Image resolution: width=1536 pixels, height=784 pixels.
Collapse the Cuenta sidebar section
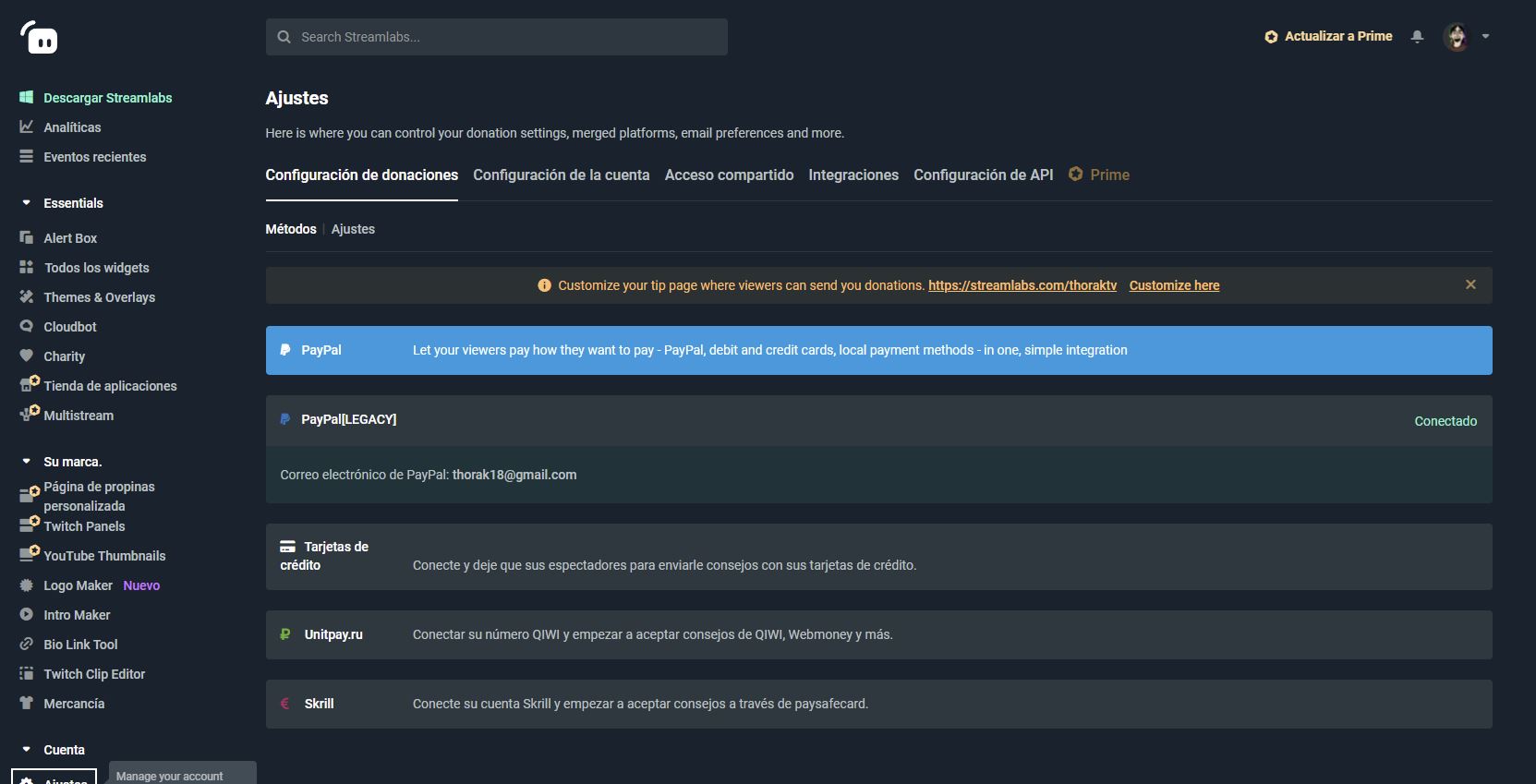pyautogui.click(x=27, y=750)
